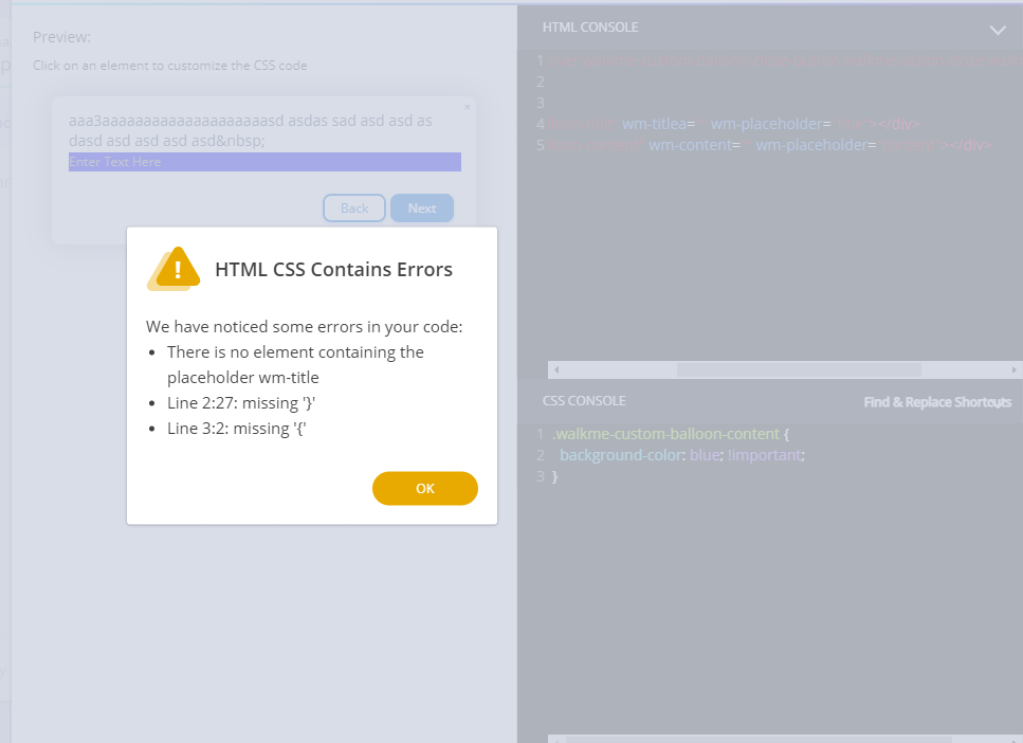The height and width of the screenshot is (743, 1023).
Task: Open the Find & Replace Shortcuts link
Action: tap(937, 402)
